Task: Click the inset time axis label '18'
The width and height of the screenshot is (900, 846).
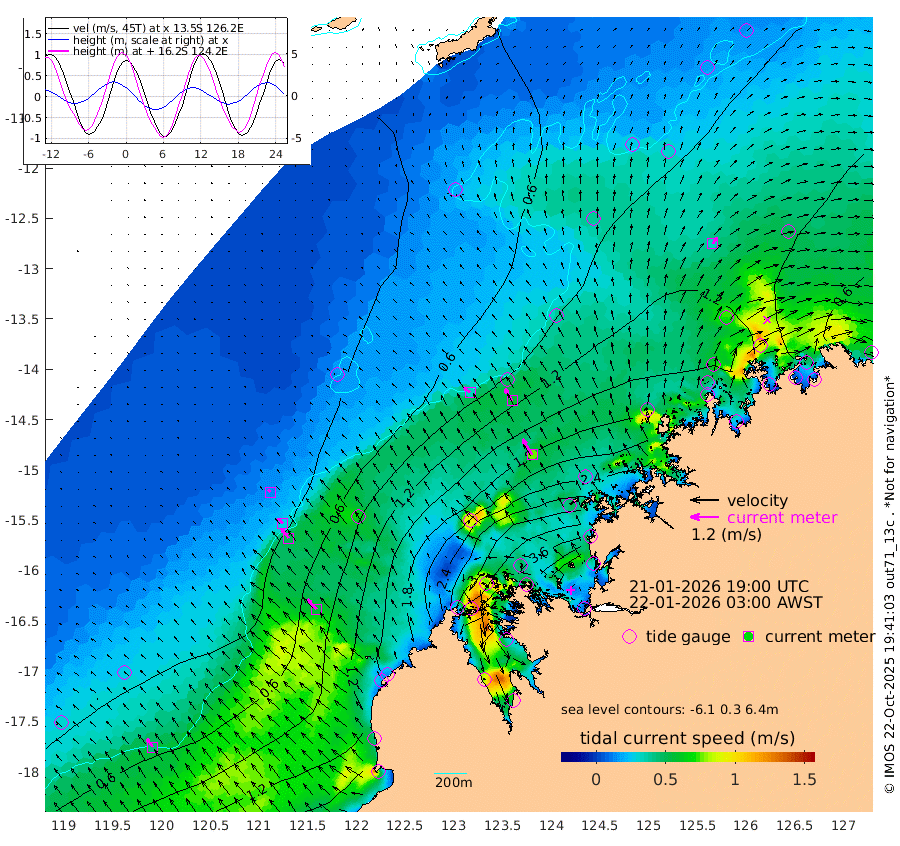Action: (238, 154)
